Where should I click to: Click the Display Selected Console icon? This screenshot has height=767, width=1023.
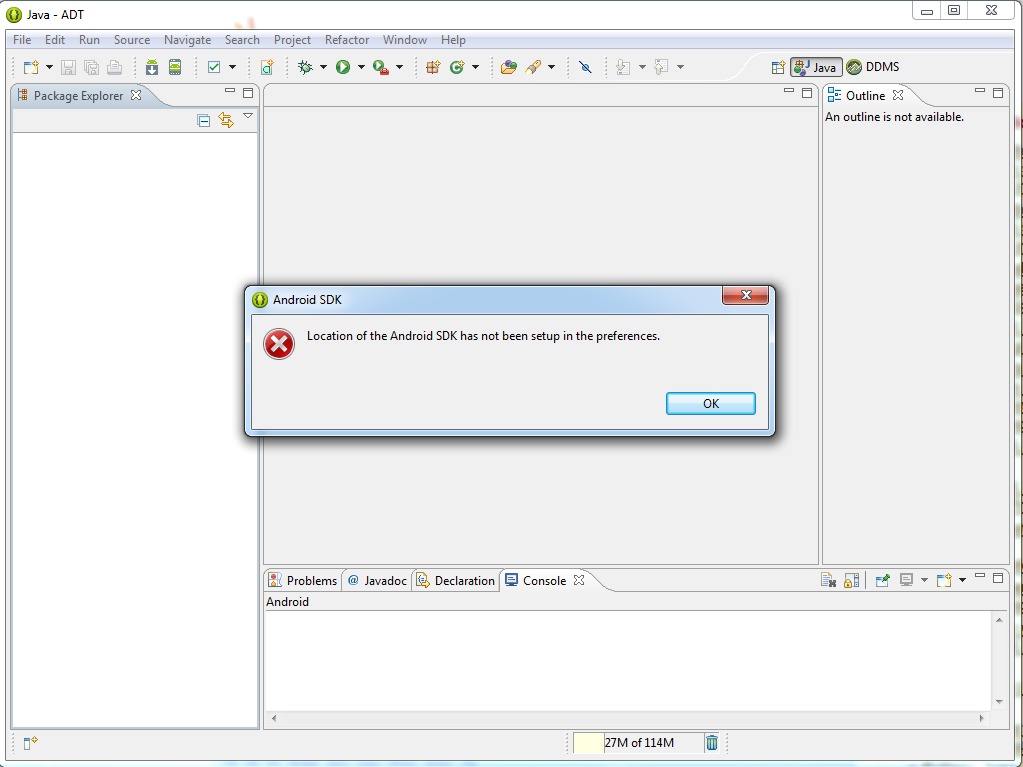(x=906, y=580)
